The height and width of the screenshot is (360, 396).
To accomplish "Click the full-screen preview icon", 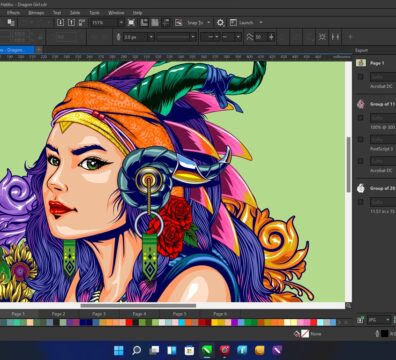I will [131, 23].
